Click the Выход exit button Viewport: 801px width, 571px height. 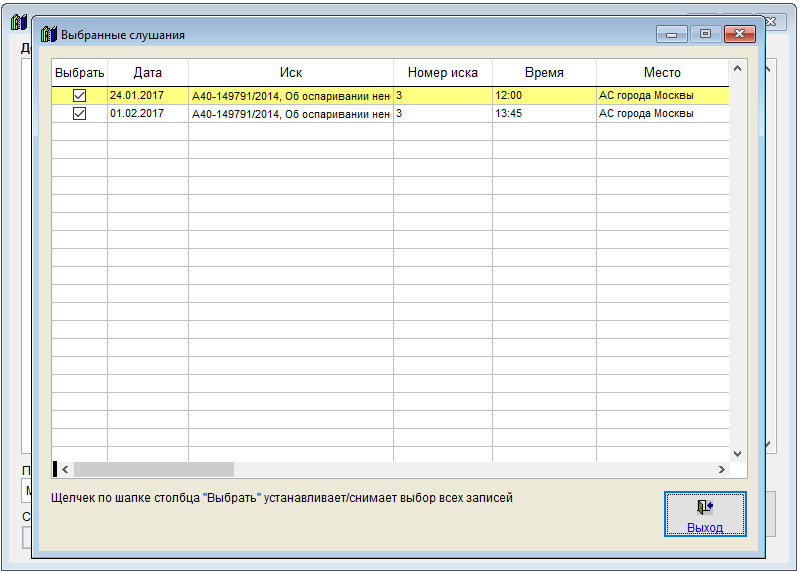(x=705, y=514)
